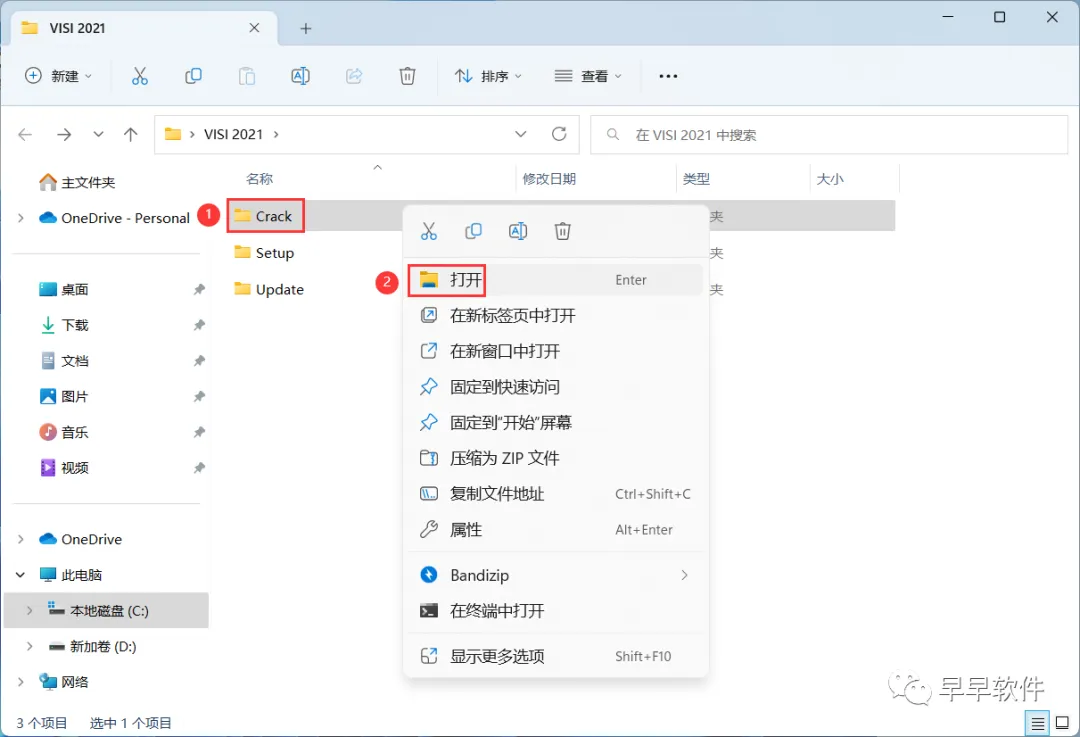
Task: Refresh the VISI 2021 folder view
Action: [x=559, y=134]
